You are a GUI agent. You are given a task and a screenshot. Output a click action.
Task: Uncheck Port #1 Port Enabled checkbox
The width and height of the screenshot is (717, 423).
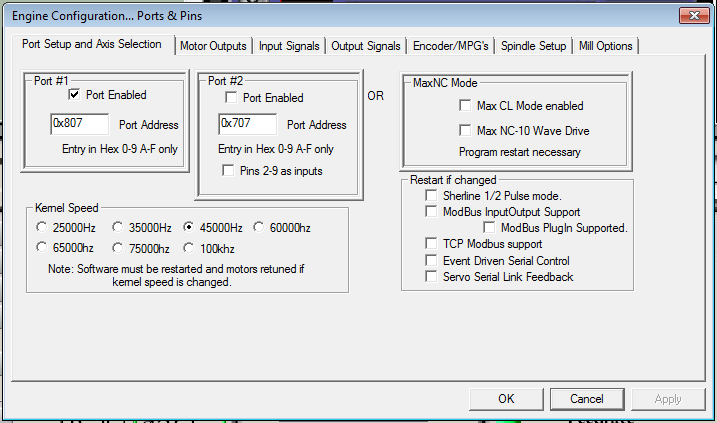[x=74, y=95]
